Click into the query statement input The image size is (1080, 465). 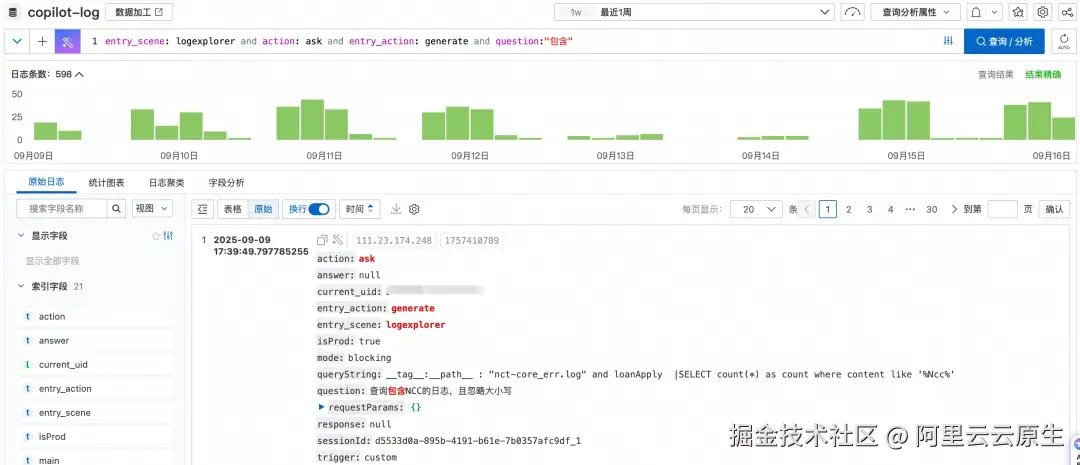pyautogui.click(x=510, y=41)
